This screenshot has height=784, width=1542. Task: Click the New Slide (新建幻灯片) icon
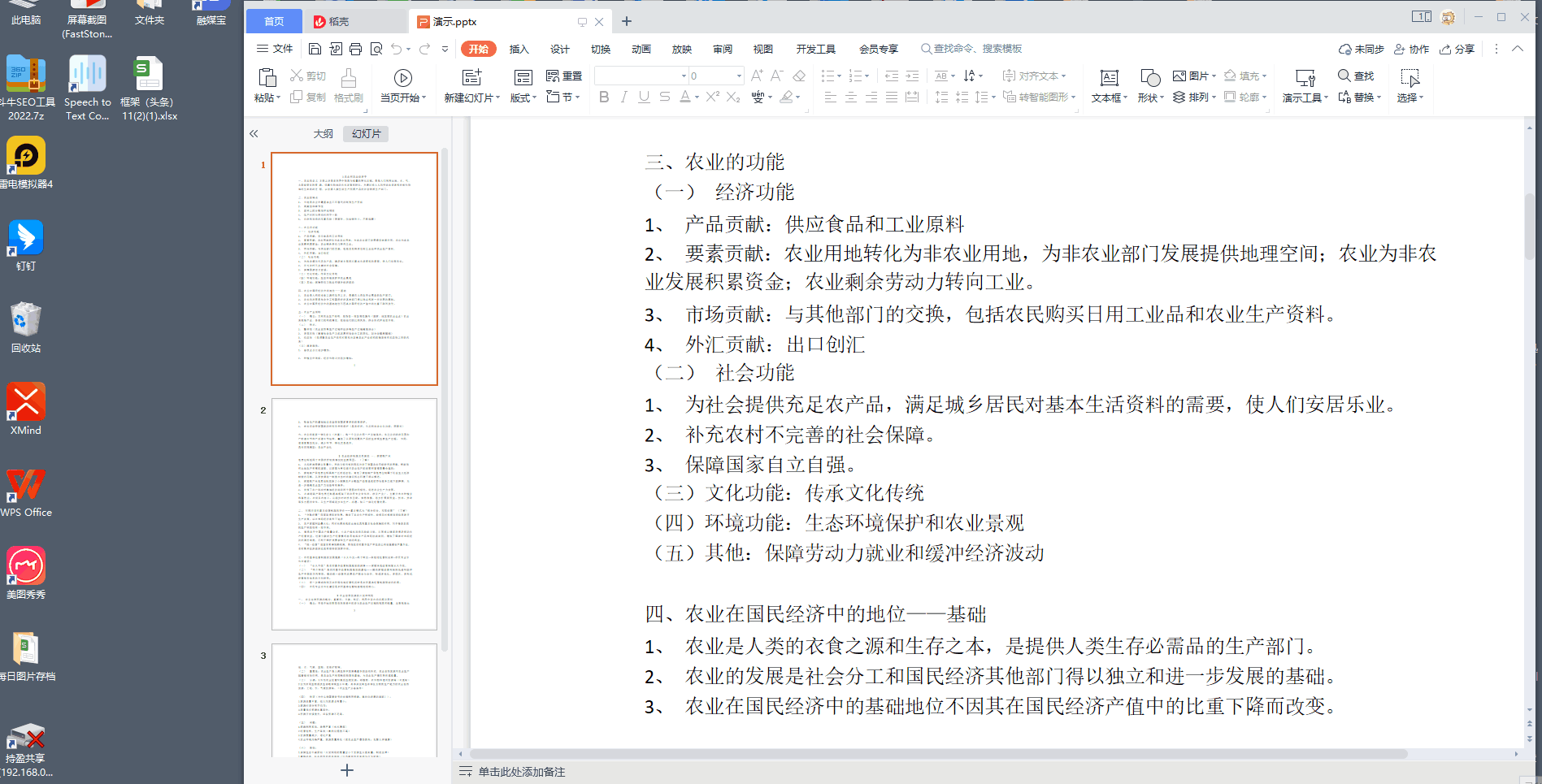pos(471,78)
